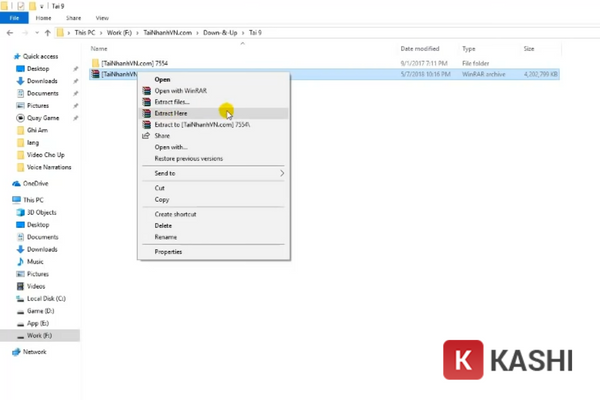Select the Music icon under This PC
This screenshot has height=400, width=600.
coord(20,261)
